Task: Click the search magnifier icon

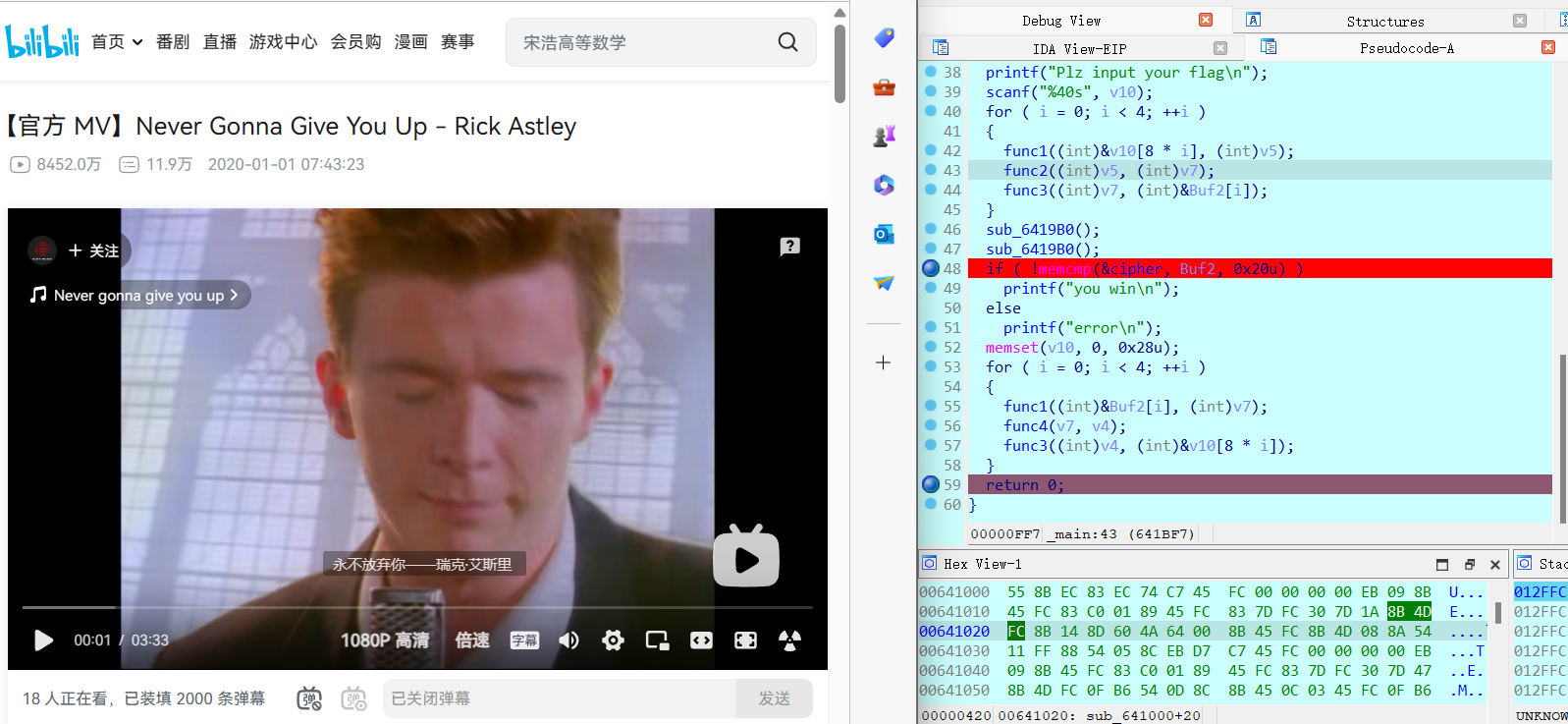Action: point(787,42)
